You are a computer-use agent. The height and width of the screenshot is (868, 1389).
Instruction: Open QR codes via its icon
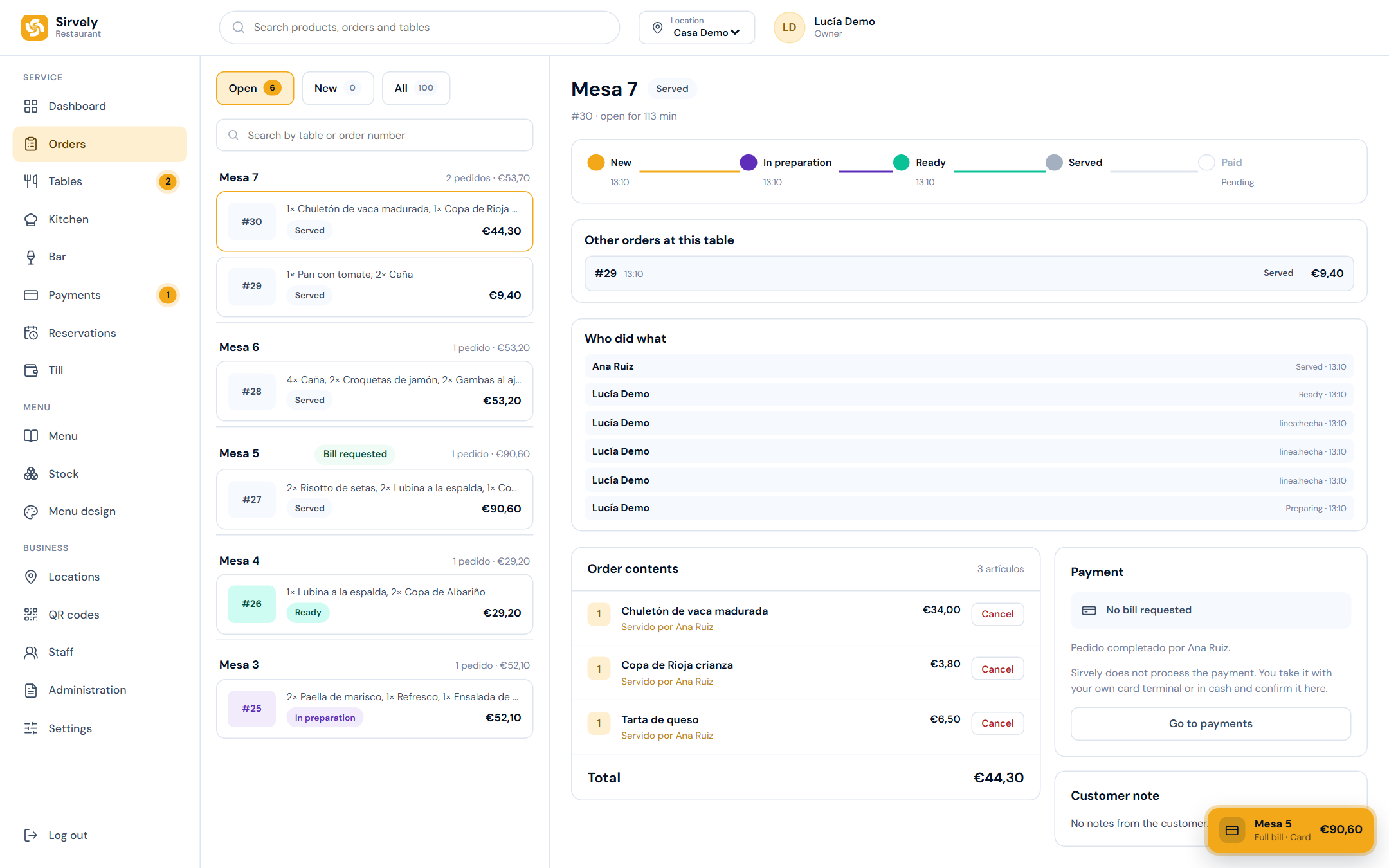(31, 615)
